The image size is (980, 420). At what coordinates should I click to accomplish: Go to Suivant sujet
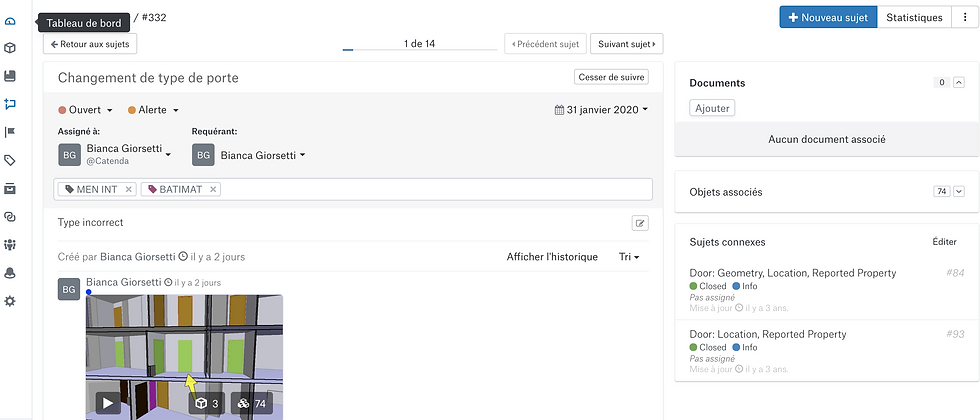(x=626, y=44)
